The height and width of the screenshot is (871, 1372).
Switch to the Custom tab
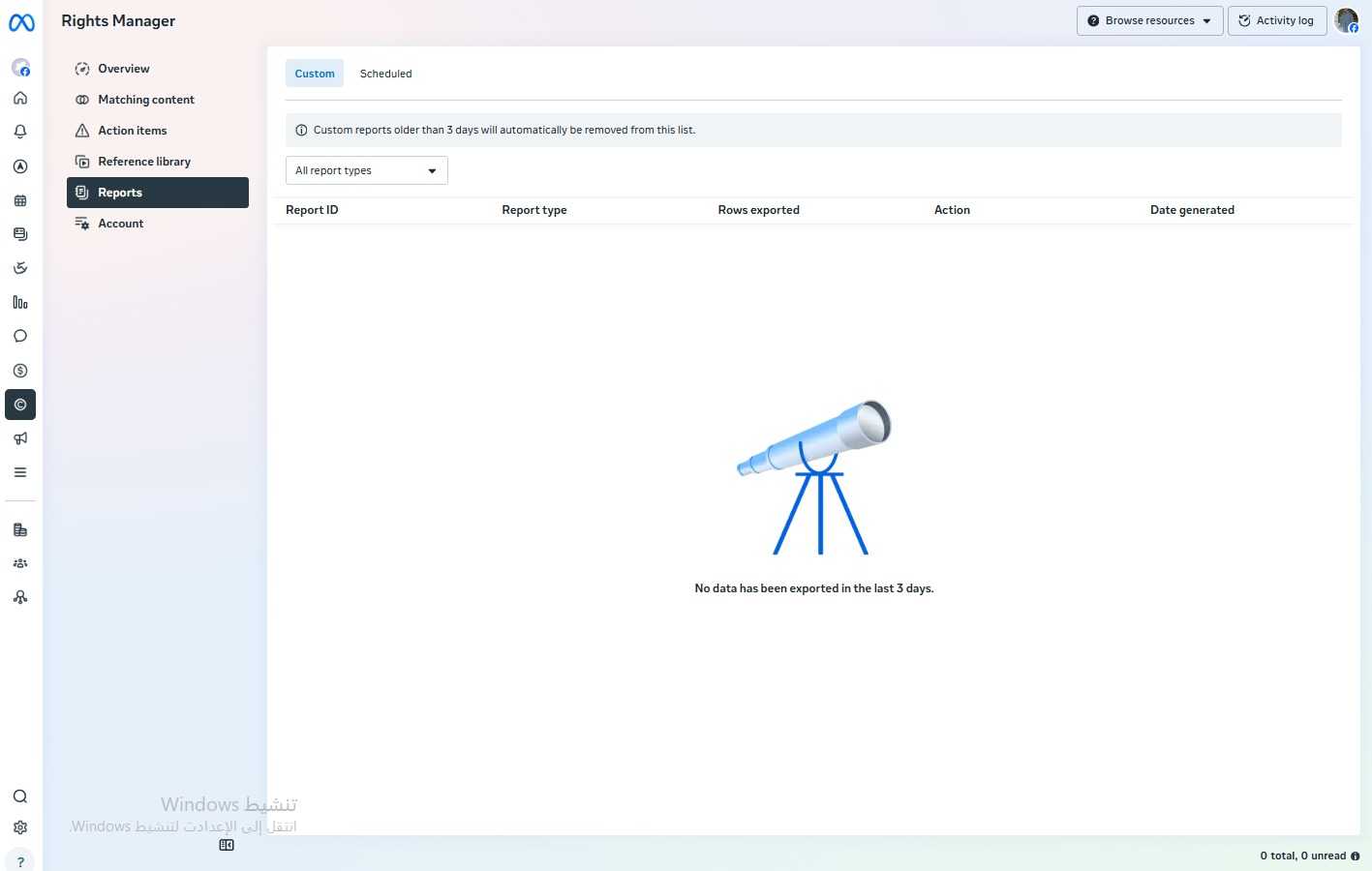(x=315, y=74)
